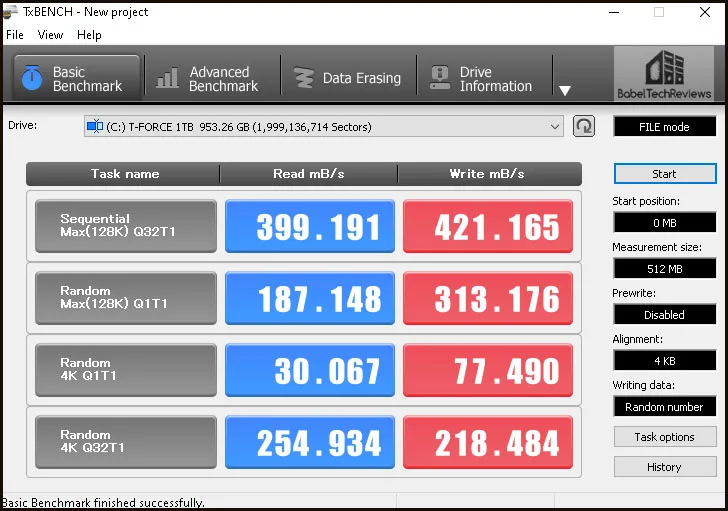Open the File menu
The height and width of the screenshot is (511, 728).
pos(15,35)
